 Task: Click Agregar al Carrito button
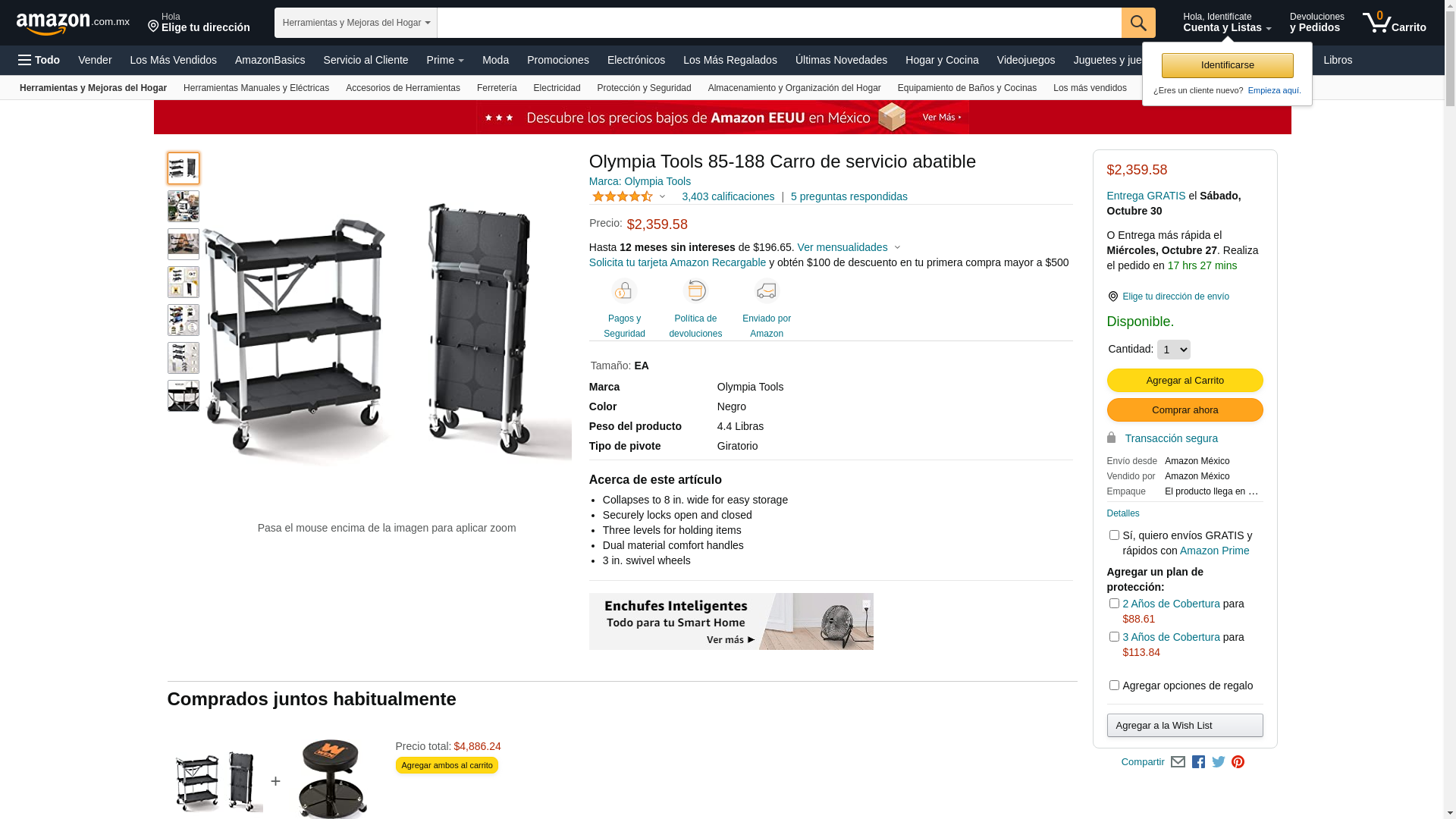click(x=1185, y=381)
